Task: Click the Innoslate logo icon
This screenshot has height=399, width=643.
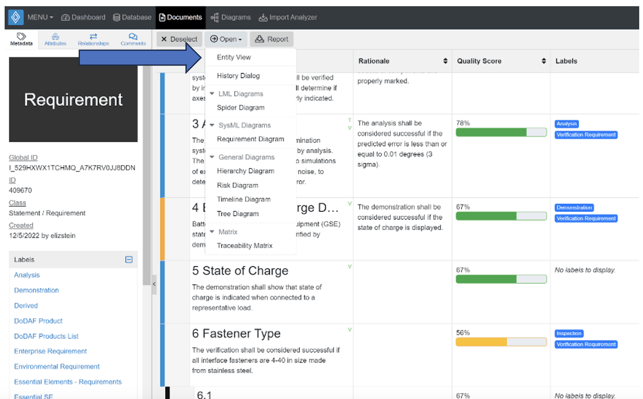Action: coord(16,17)
